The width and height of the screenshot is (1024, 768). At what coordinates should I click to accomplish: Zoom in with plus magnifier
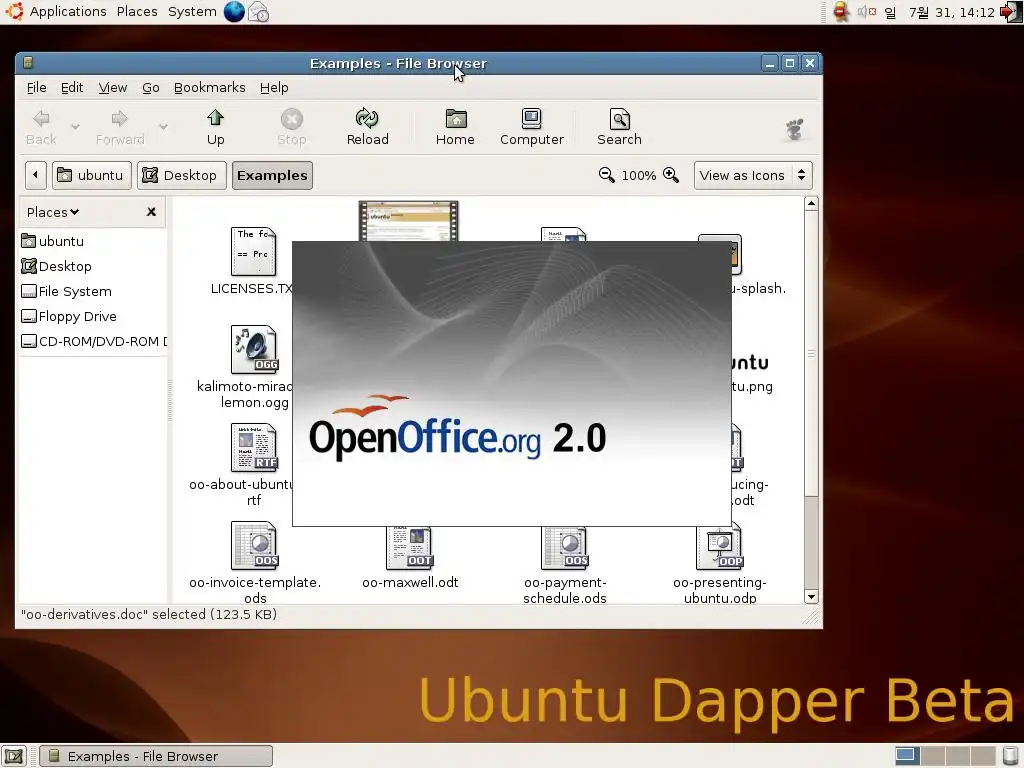671,175
